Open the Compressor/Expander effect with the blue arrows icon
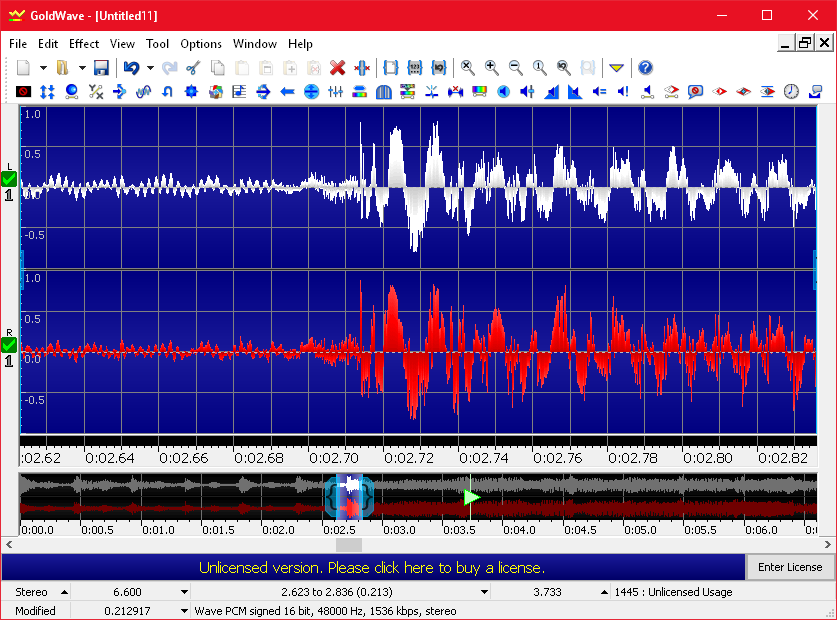The width and height of the screenshot is (837, 620). coord(48,92)
